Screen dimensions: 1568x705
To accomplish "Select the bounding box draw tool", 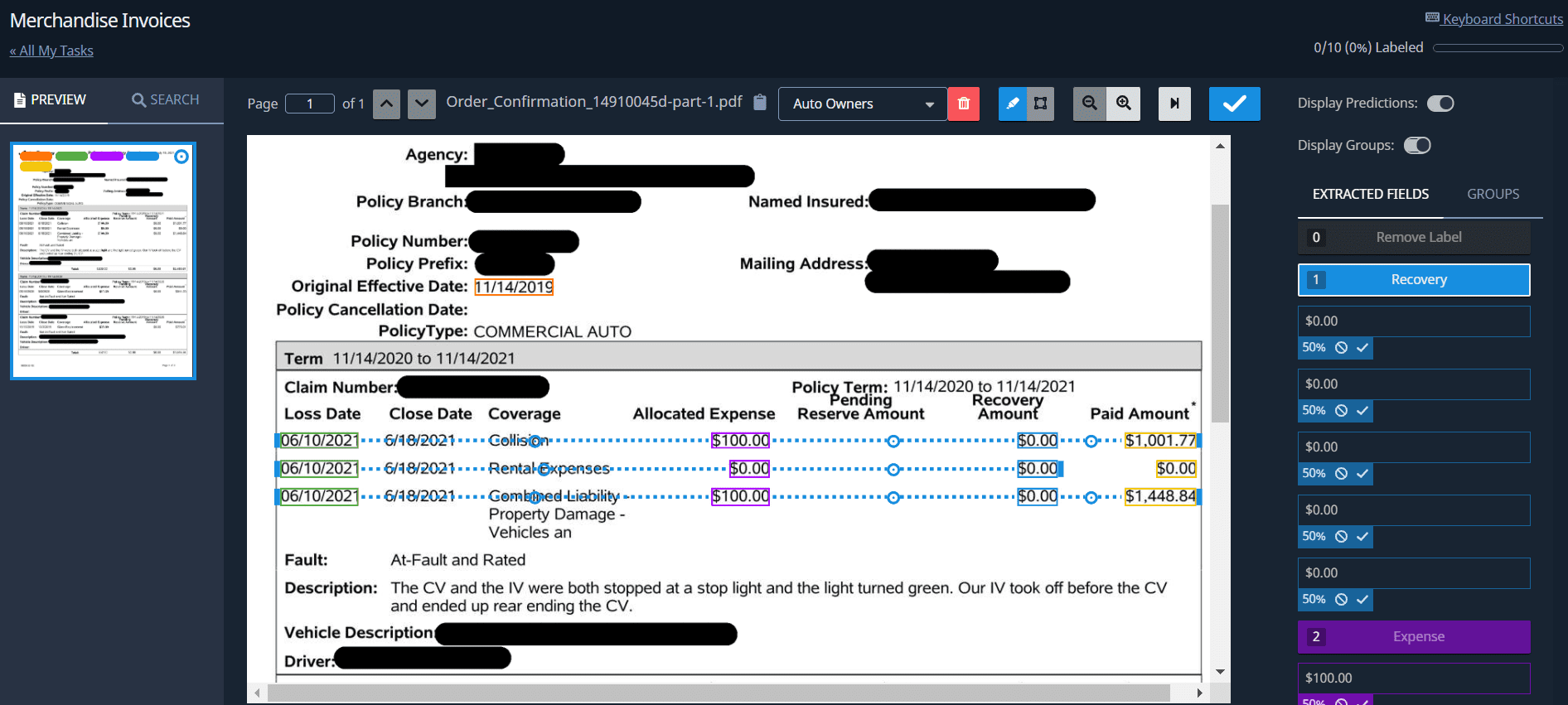I will (1041, 104).
